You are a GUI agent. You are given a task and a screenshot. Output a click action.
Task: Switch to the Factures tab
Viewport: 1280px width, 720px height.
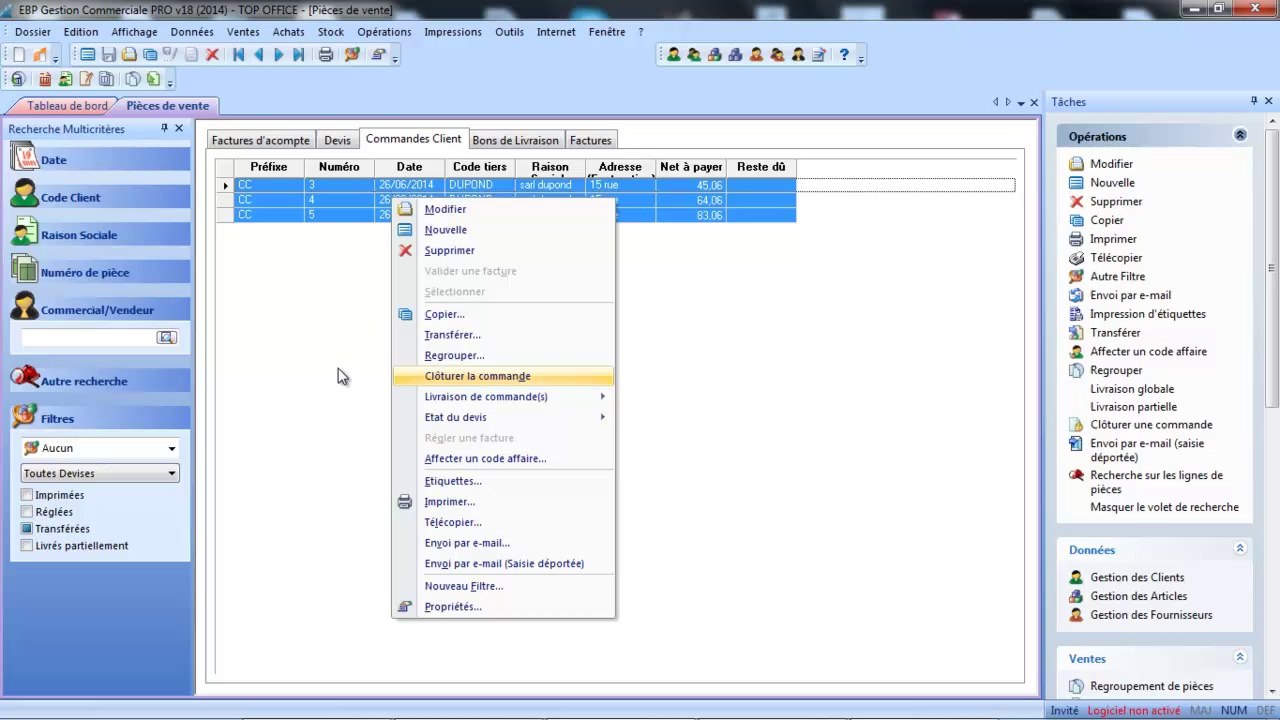(590, 140)
